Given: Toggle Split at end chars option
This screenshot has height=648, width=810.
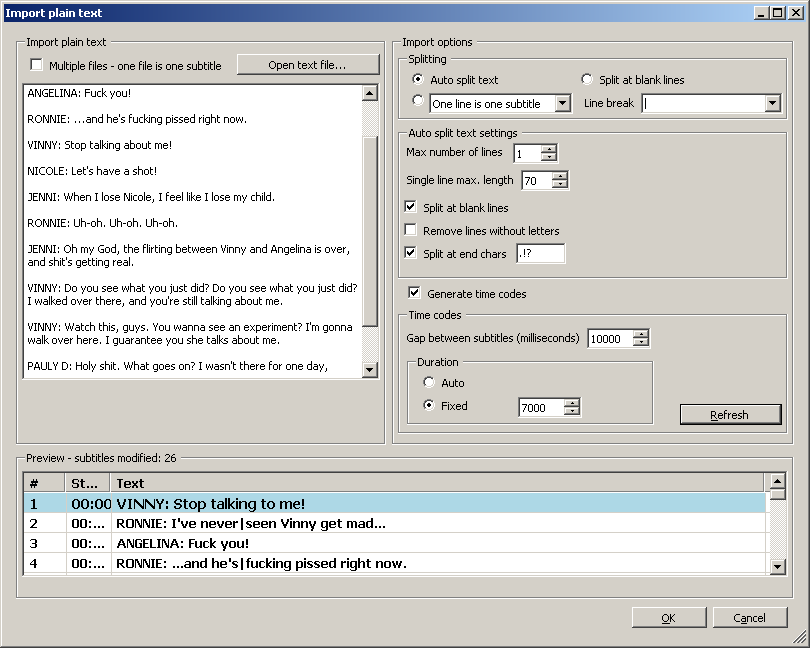Looking at the screenshot, I should point(410,252).
